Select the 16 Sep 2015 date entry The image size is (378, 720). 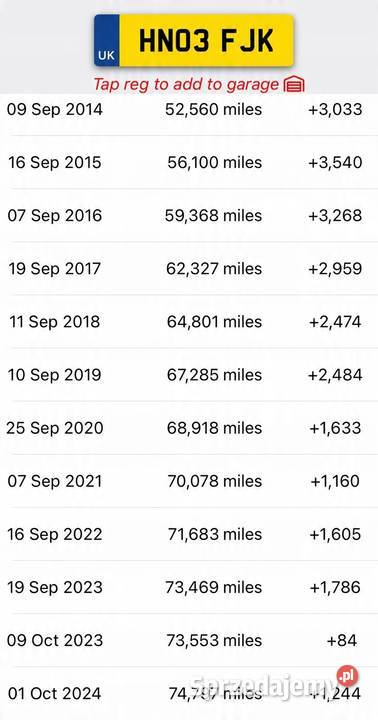pyautogui.click(x=55, y=163)
